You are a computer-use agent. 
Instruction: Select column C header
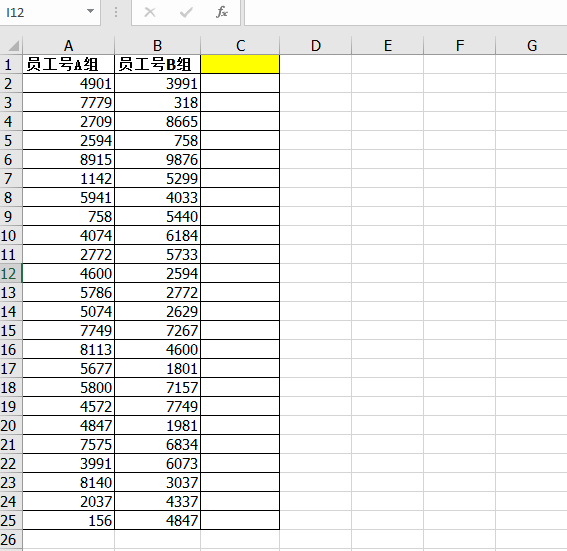tap(240, 46)
